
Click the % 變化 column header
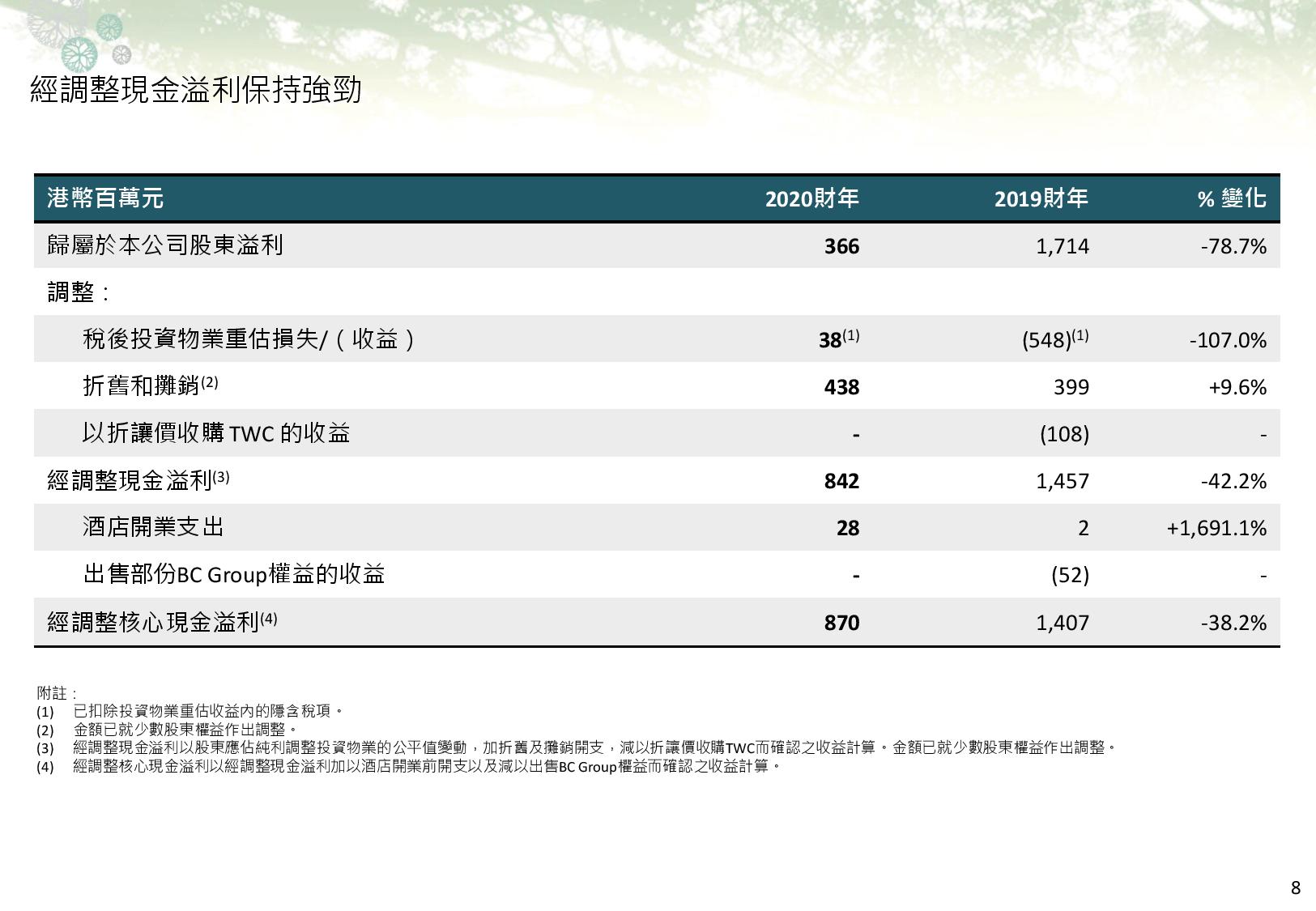[1232, 198]
